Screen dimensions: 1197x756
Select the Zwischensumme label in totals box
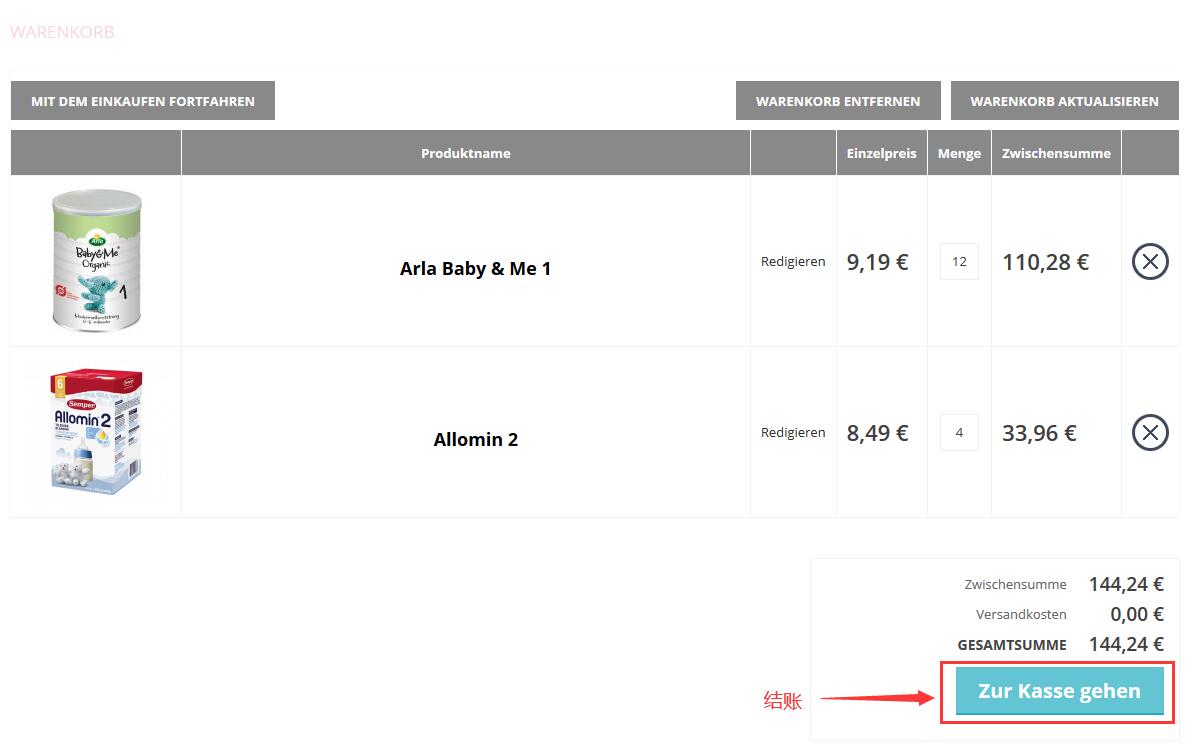(x=1015, y=585)
